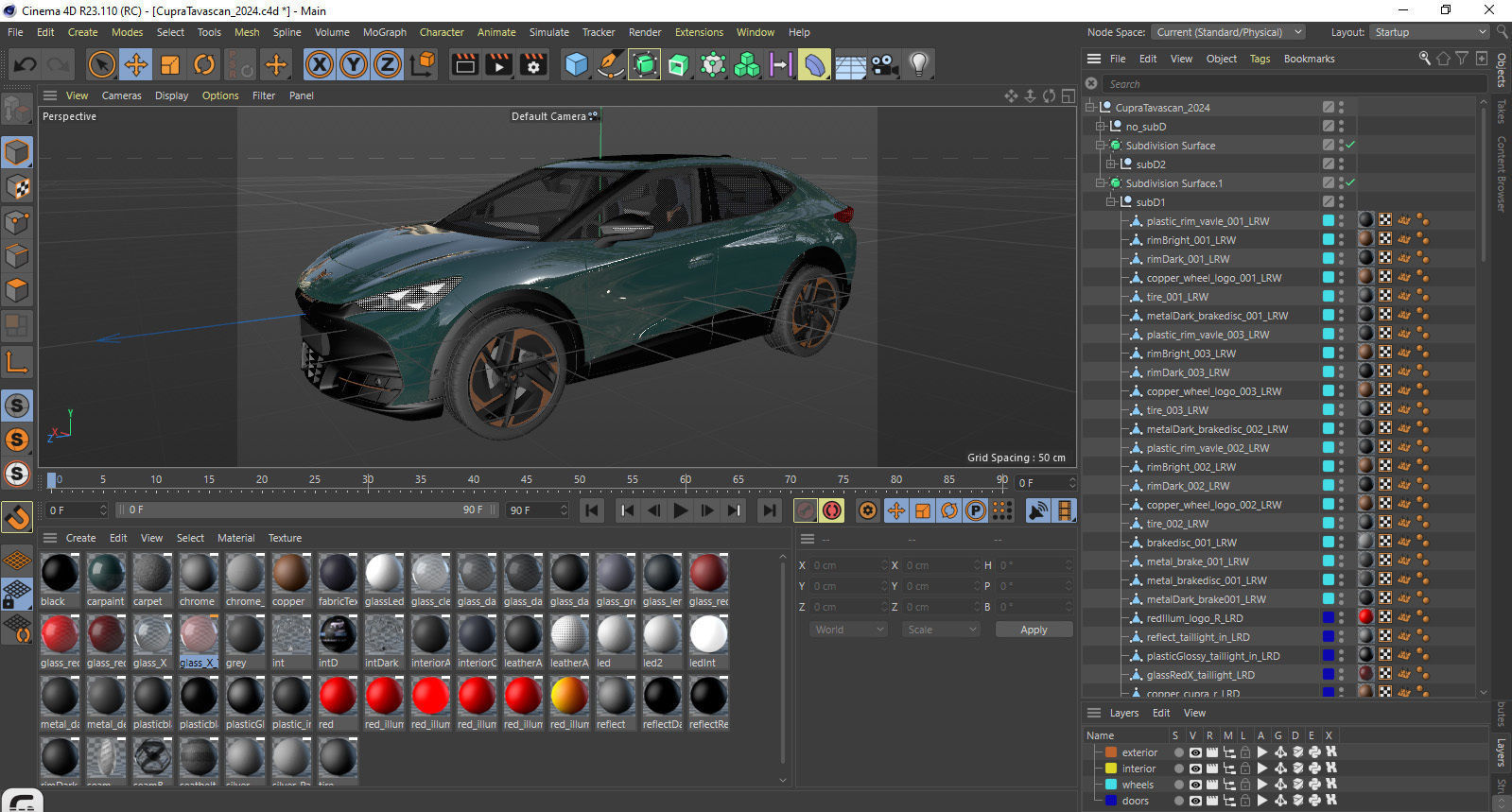Toggle the Snap magnet icon
Screen dimensions: 1512x812
click(17, 518)
